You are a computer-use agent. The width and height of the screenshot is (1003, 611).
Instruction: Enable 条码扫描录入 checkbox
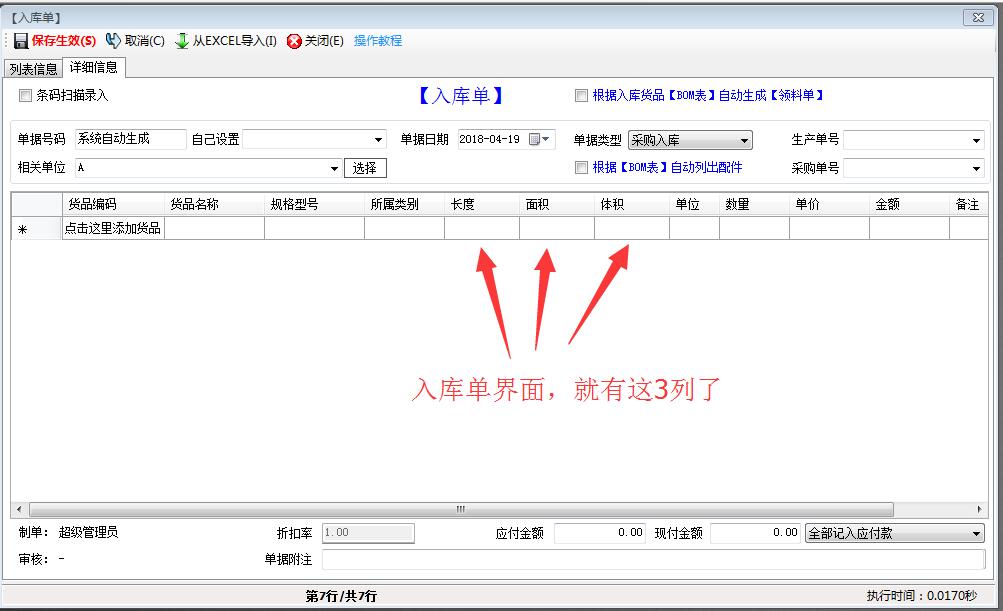coord(26,96)
